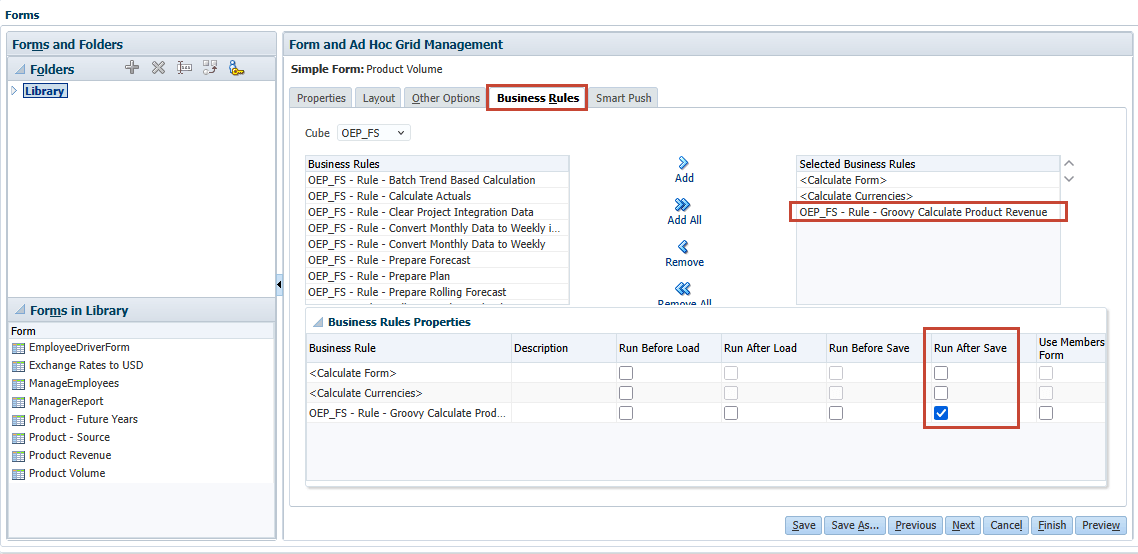Select the Business Rules tab
Viewport: 1138px width, 554px height.
(x=538, y=98)
